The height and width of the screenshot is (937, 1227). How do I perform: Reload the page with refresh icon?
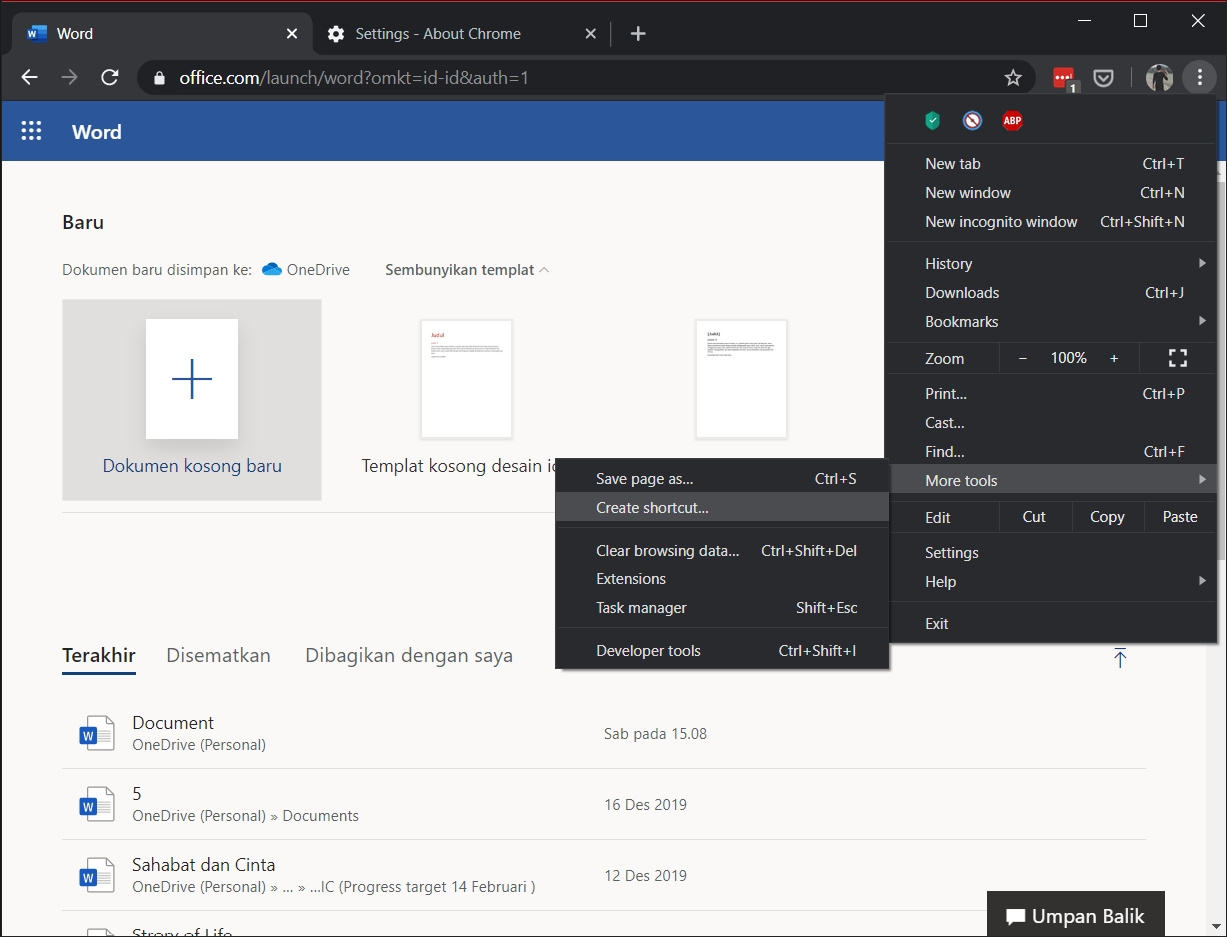coord(110,78)
